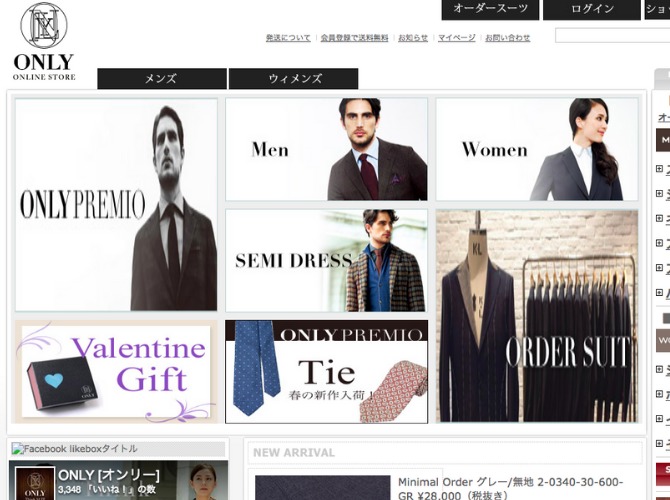Open the SEMI DRESS banner
This screenshot has width=670, height=500.
click(326, 260)
